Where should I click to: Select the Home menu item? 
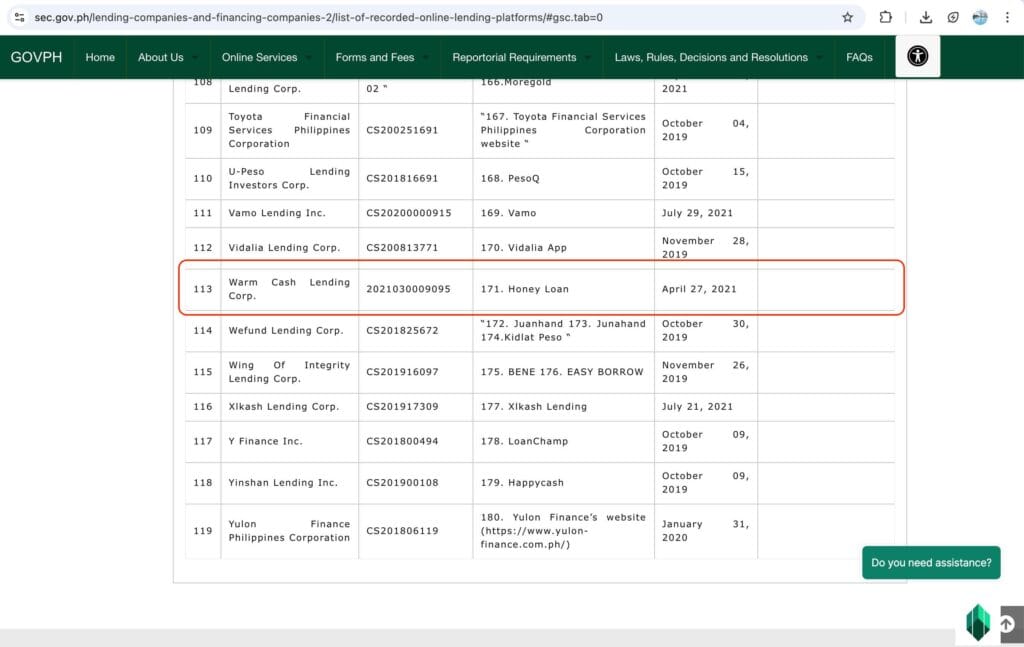pyautogui.click(x=99, y=57)
